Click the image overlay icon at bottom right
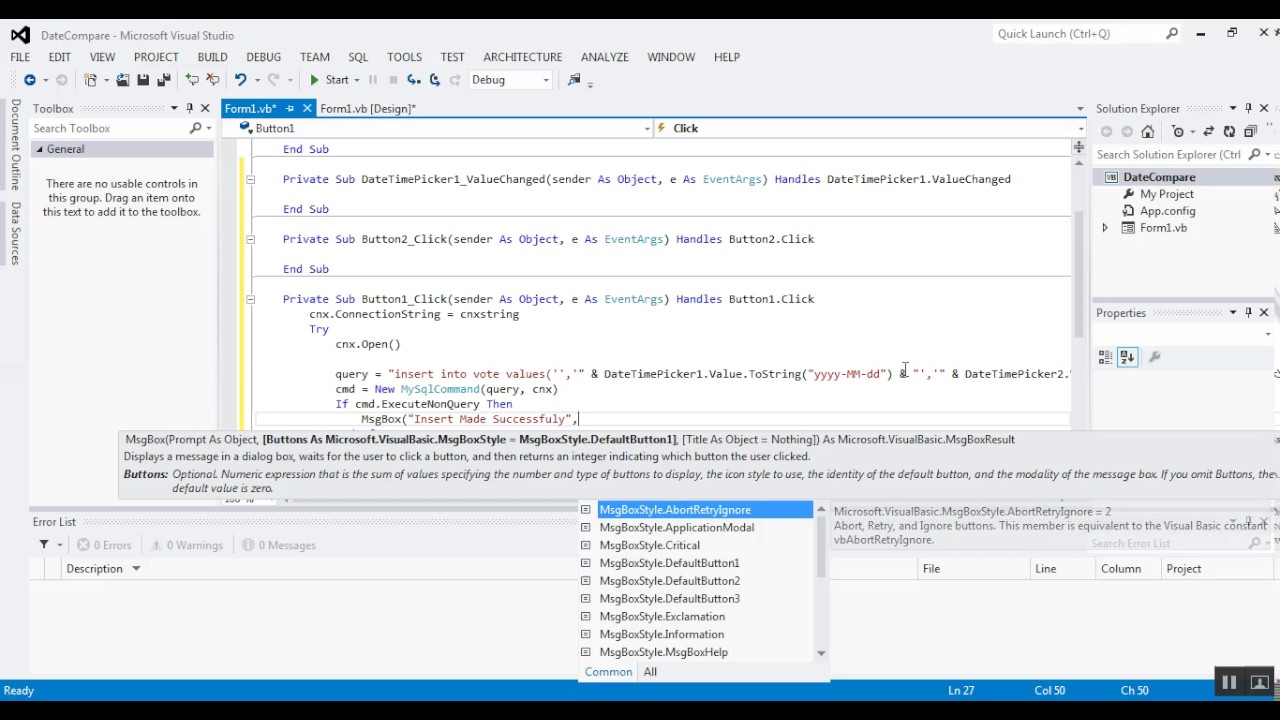 [x=1259, y=683]
